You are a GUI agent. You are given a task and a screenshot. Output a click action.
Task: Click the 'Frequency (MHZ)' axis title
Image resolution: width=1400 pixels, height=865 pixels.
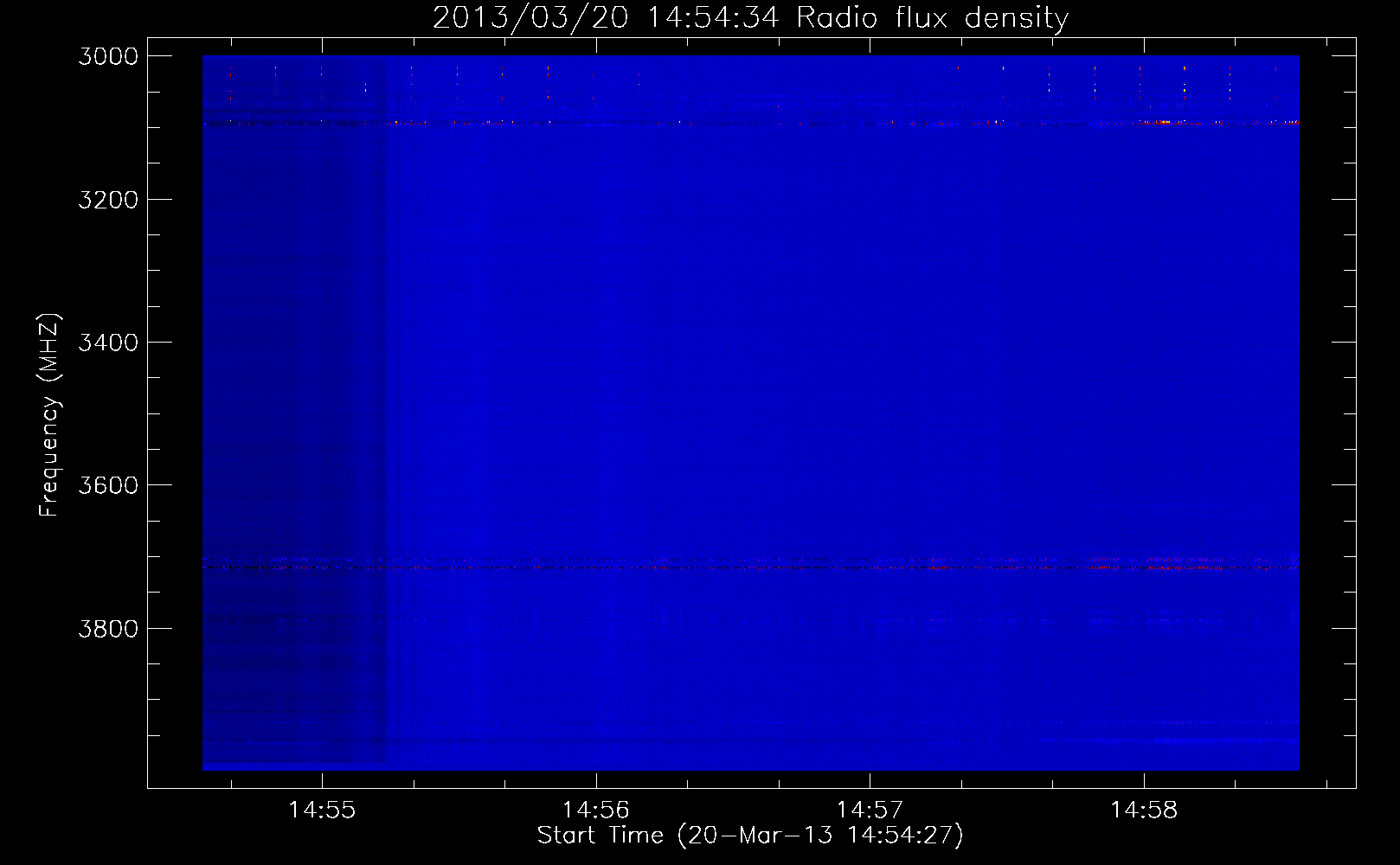click(x=49, y=415)
